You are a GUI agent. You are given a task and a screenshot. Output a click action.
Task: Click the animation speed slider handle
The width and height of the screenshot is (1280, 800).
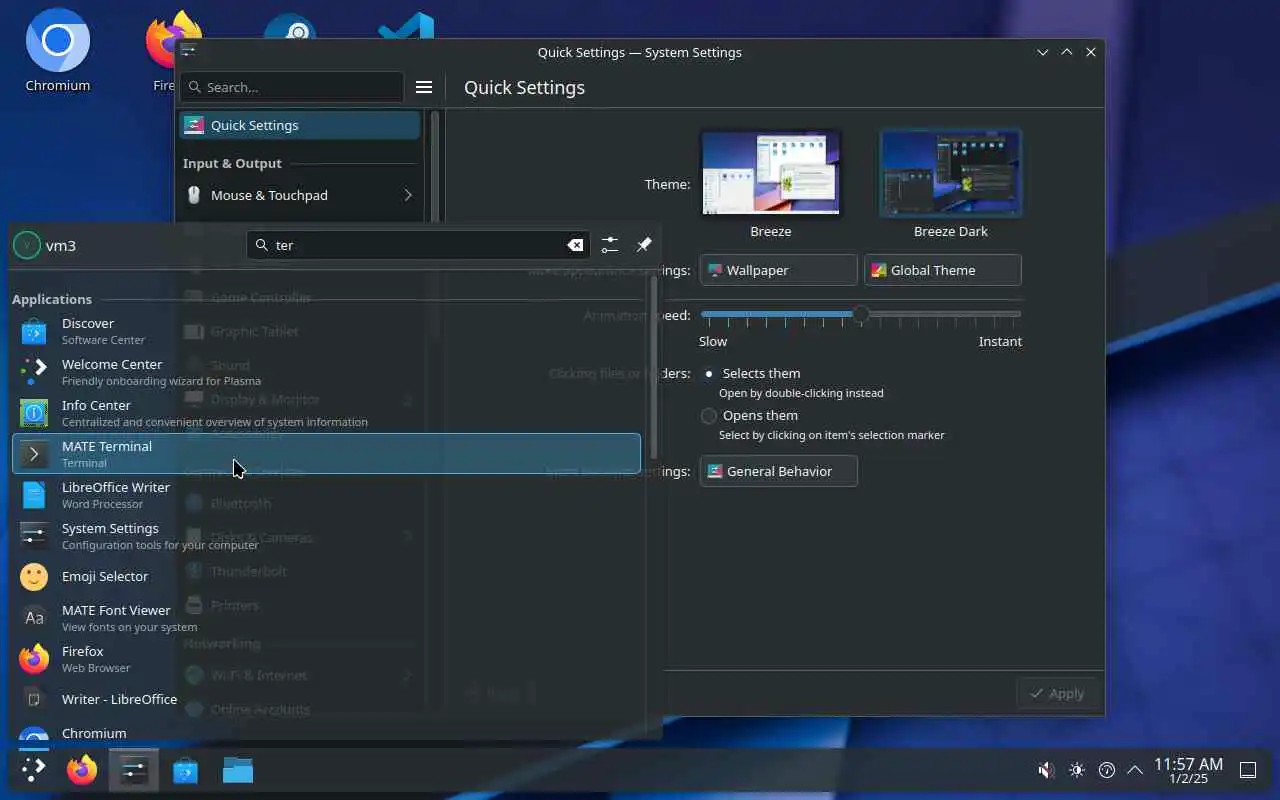pos(860,314)
